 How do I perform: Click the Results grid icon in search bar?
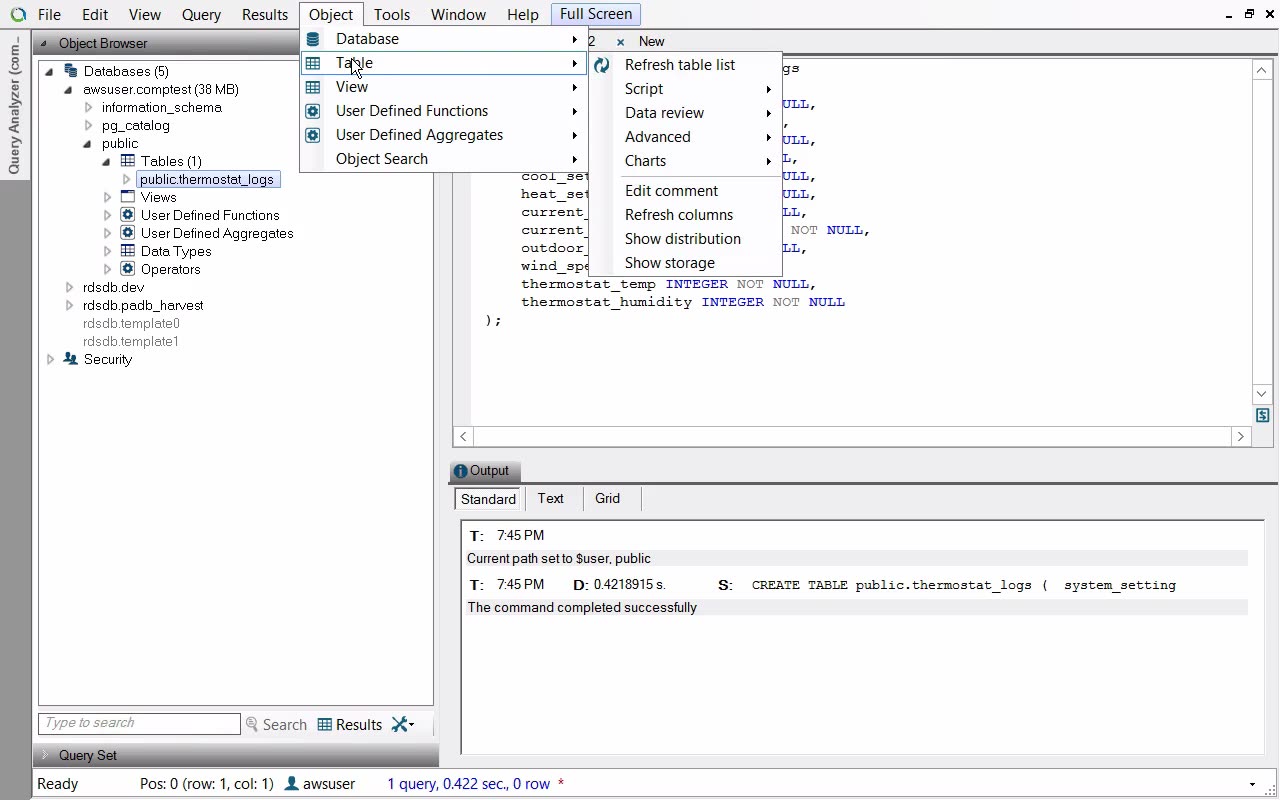tap(325, 725)
